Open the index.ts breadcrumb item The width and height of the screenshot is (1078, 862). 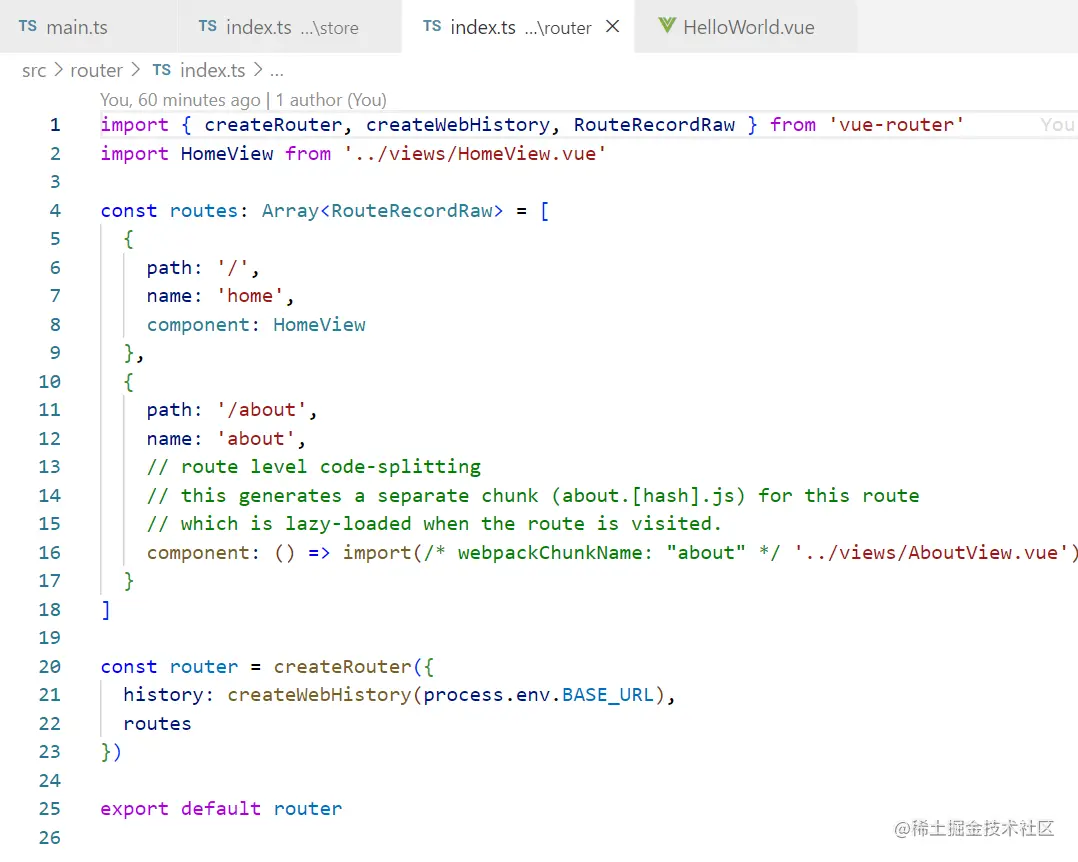[212, 70]
